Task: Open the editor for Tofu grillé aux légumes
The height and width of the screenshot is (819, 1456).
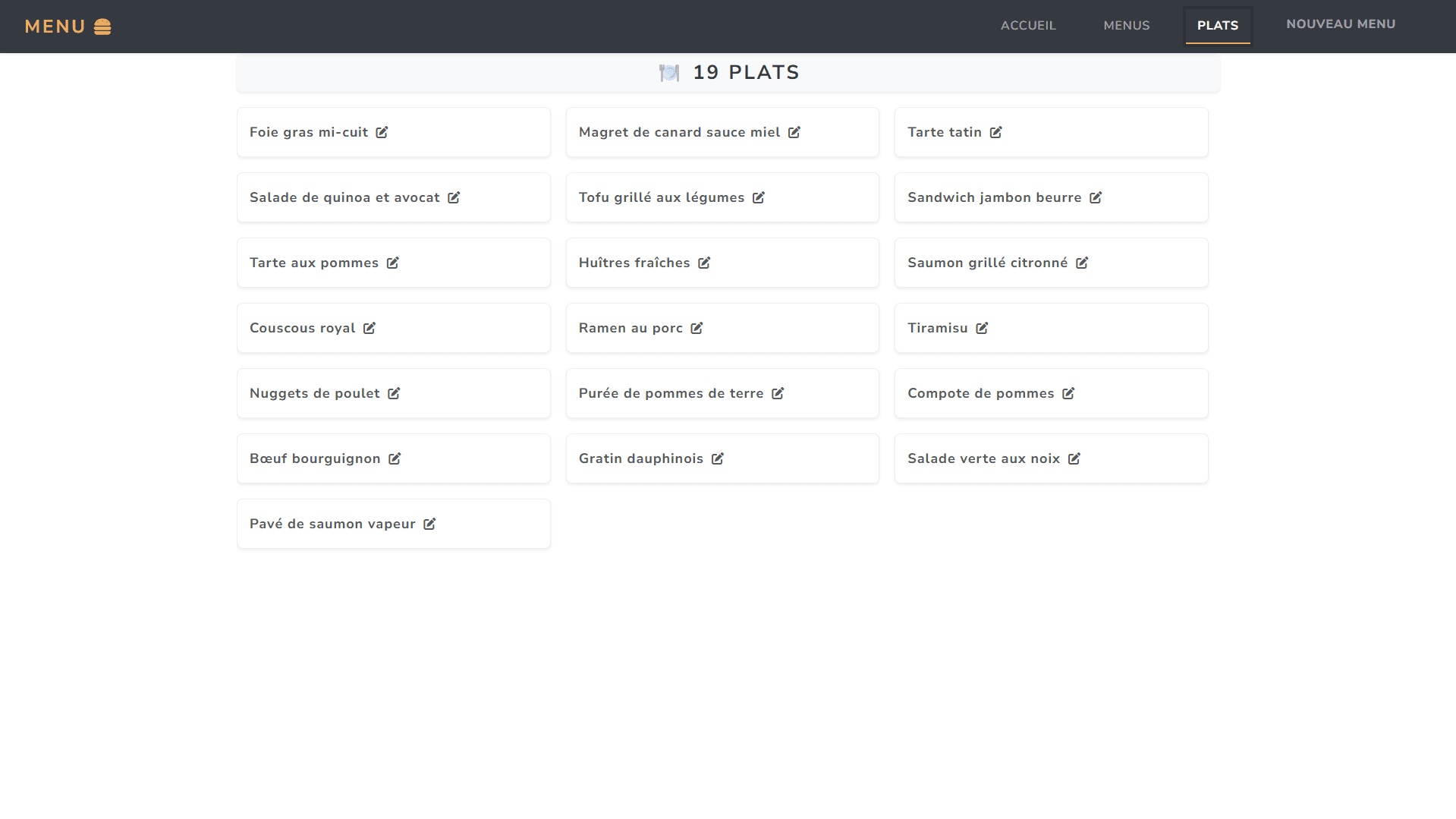Action: pyautogui.click(x=758, y=197)
